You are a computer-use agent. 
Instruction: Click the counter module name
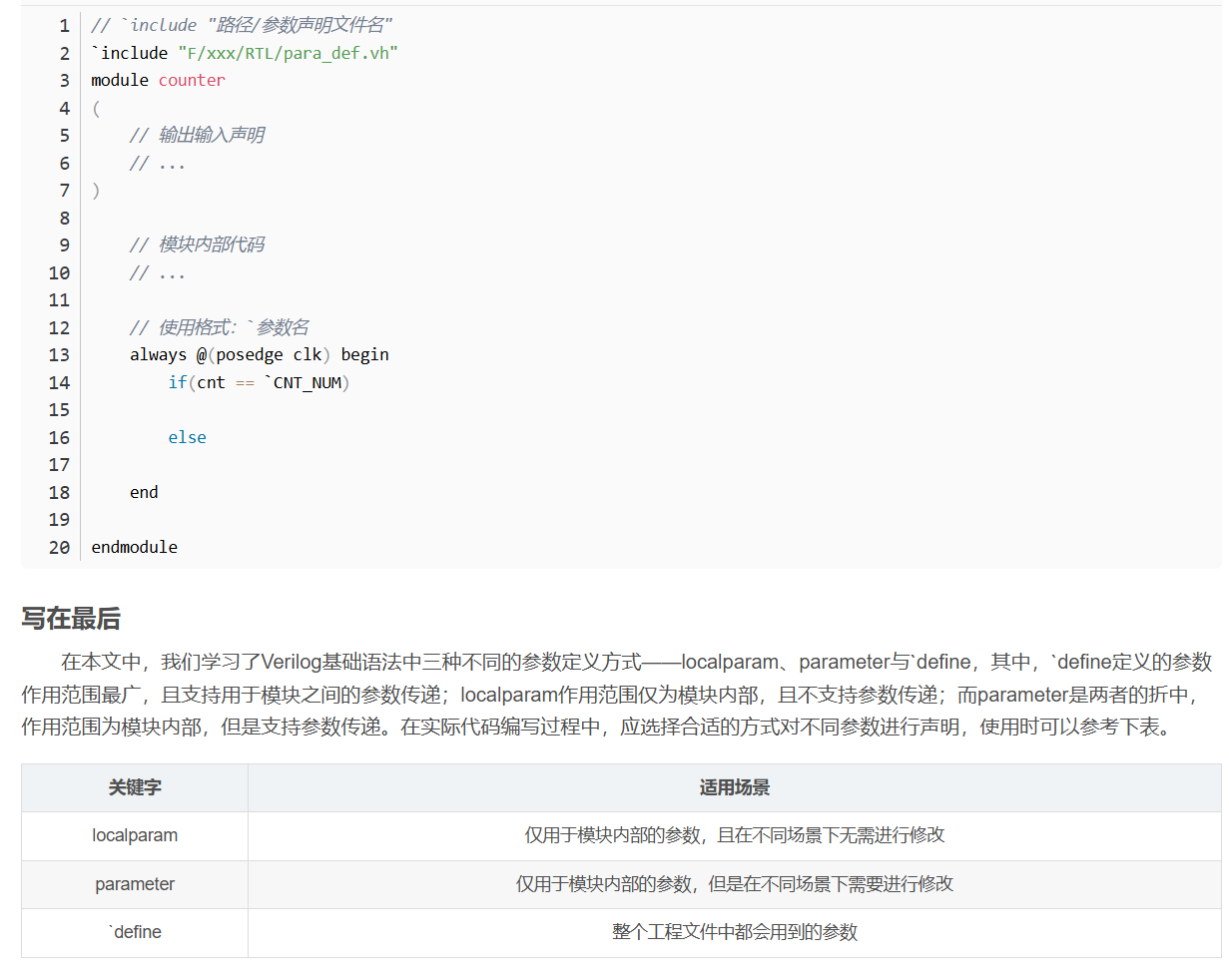click(x=191, y=80)
